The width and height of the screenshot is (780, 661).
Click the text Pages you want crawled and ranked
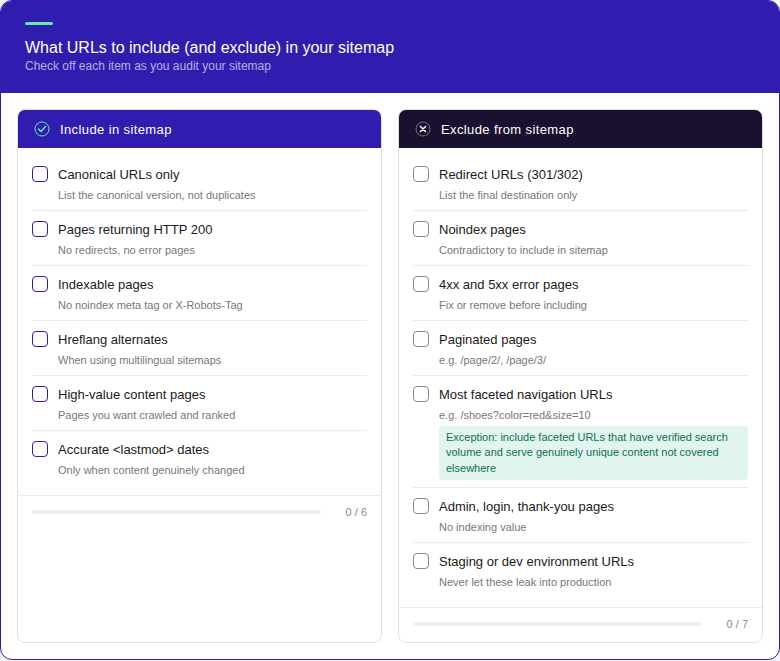click(146, 415)
